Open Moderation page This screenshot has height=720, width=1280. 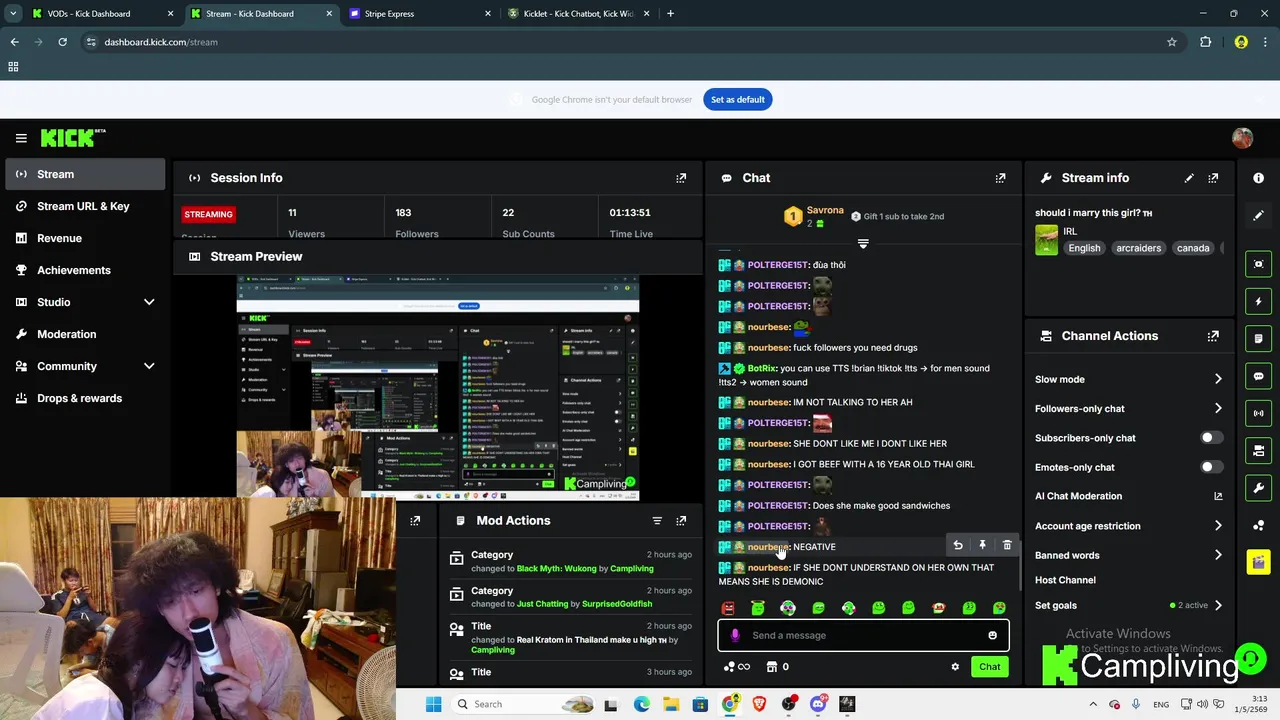pos(85,334)
